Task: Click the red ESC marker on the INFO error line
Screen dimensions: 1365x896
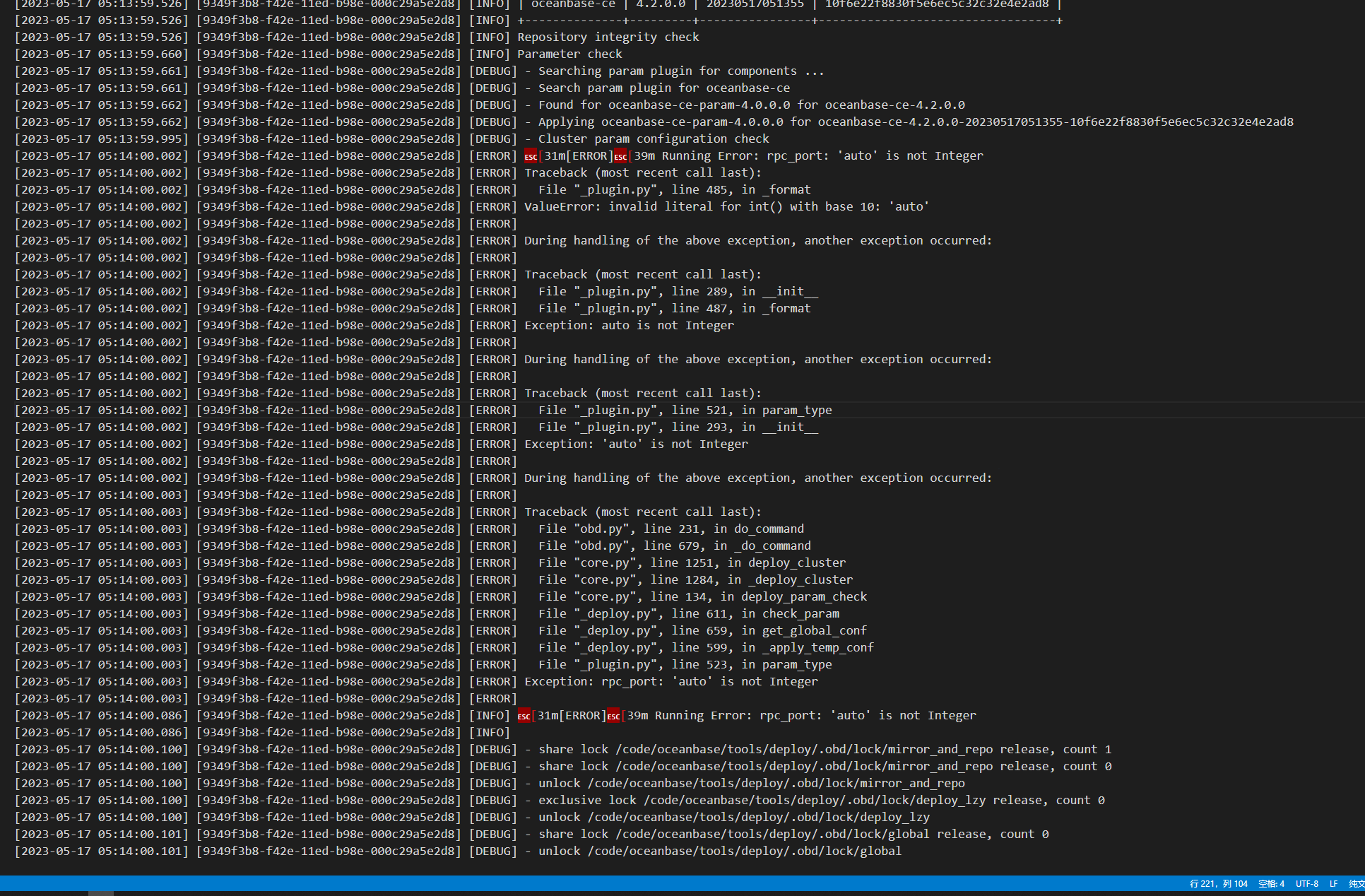Action: 524,716
